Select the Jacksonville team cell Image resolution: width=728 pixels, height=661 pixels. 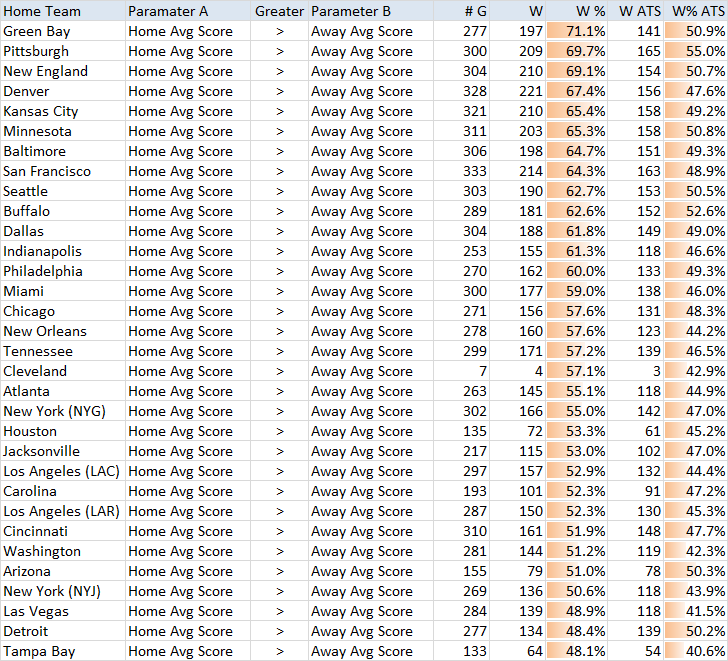[63, 450]
